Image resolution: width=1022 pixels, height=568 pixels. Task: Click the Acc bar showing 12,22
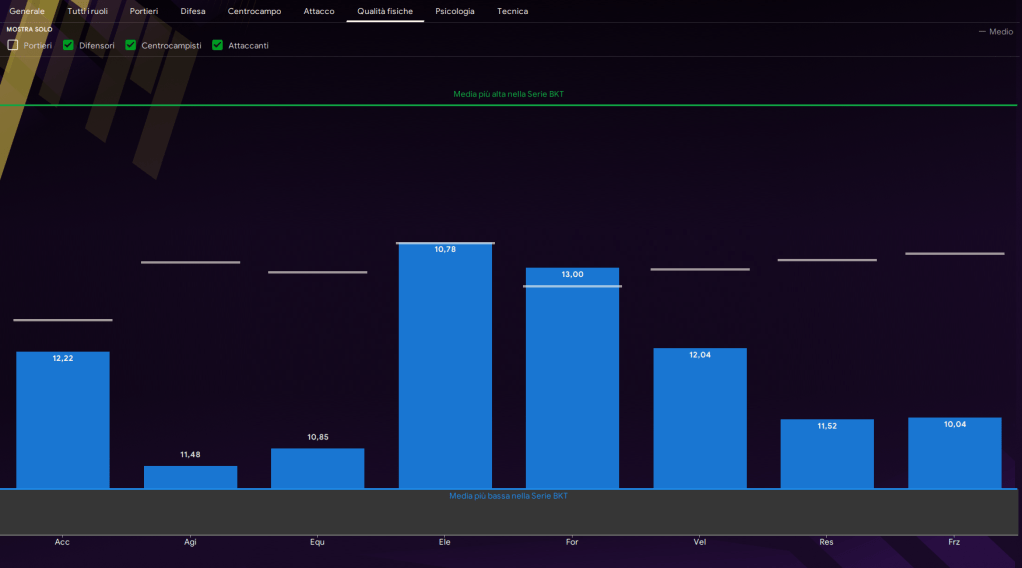coord(62,420)
